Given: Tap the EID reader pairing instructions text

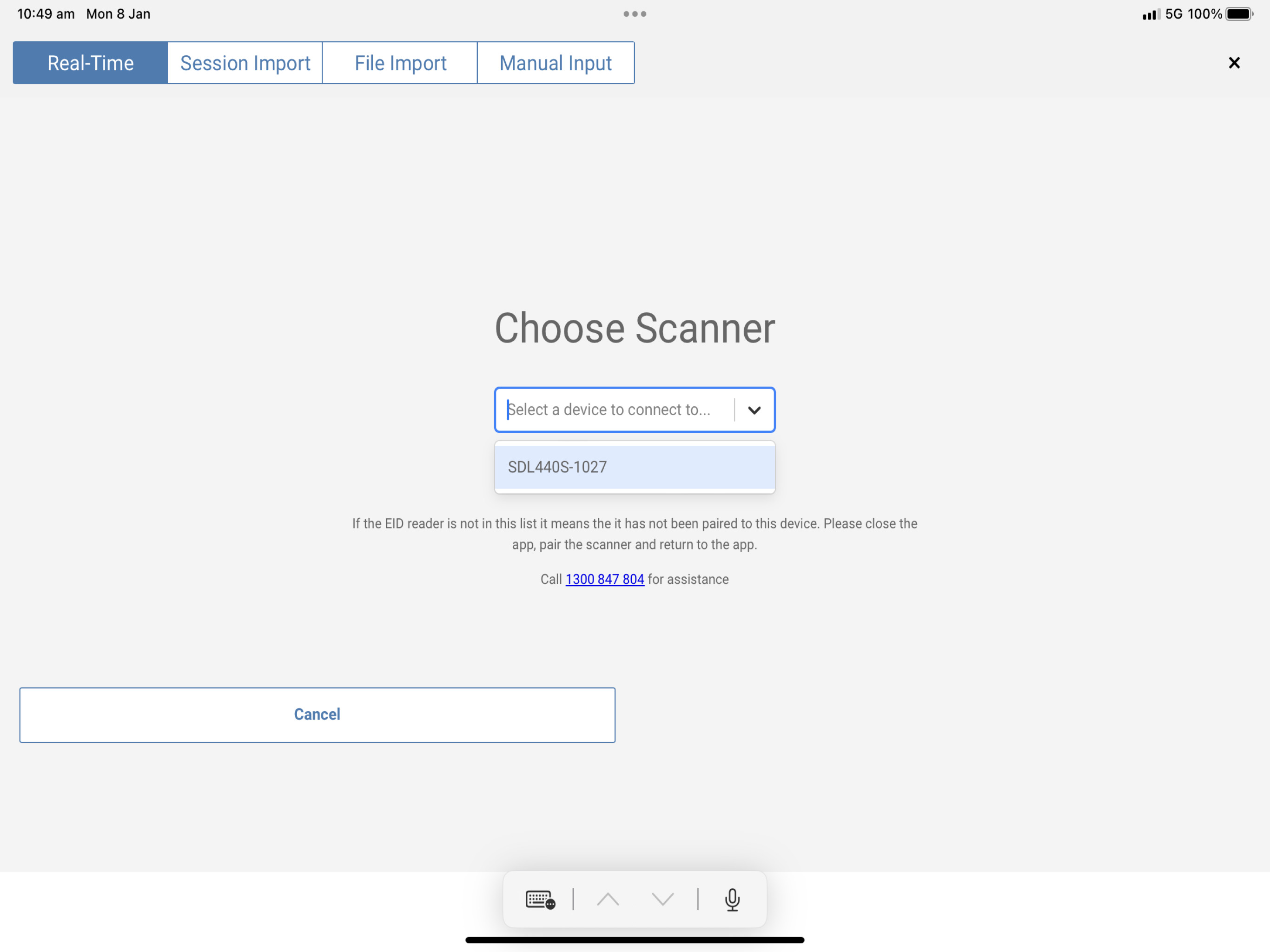Looking at the screenshot, I should click(635, 534).
